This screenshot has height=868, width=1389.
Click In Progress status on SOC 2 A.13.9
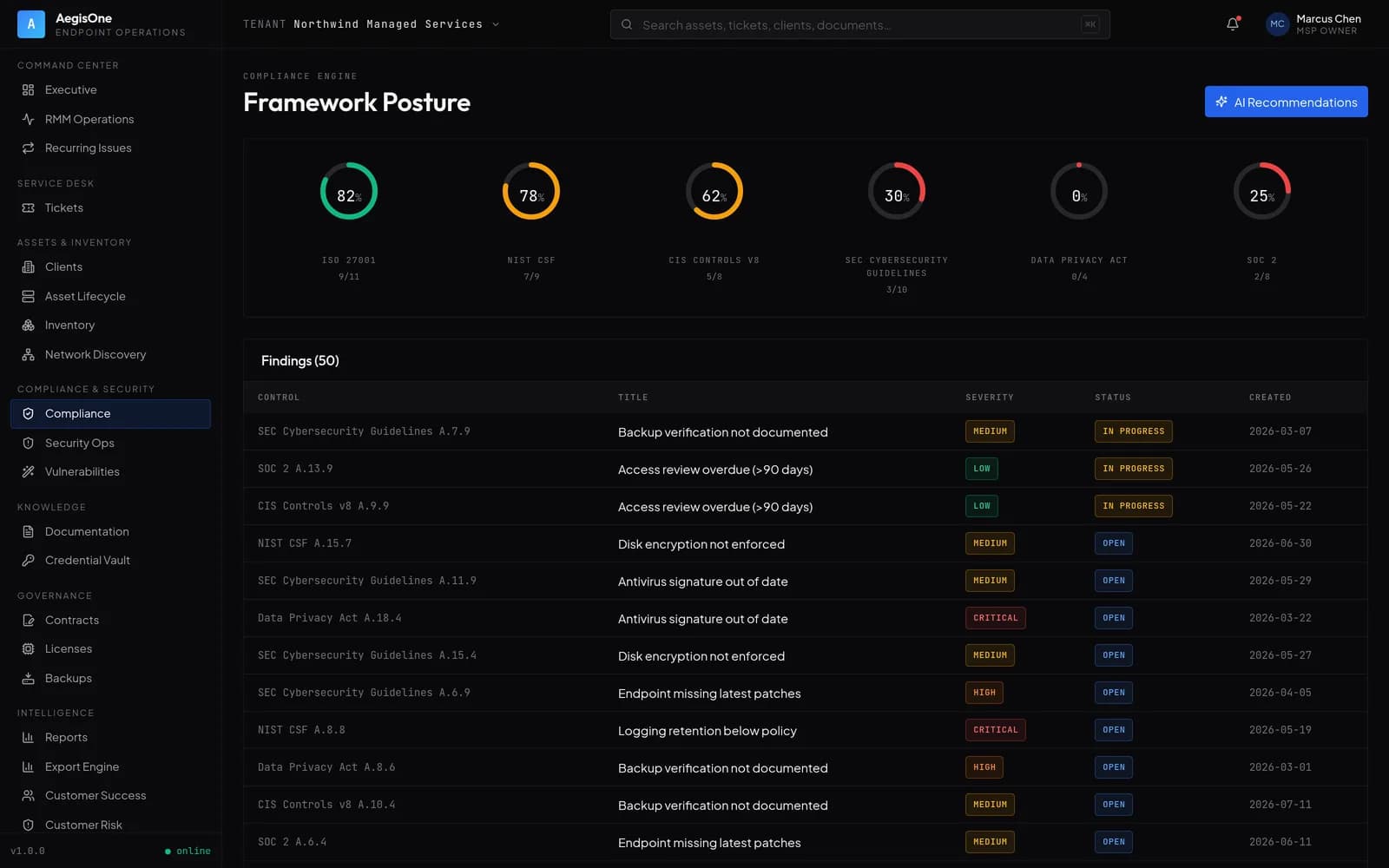1133,469
